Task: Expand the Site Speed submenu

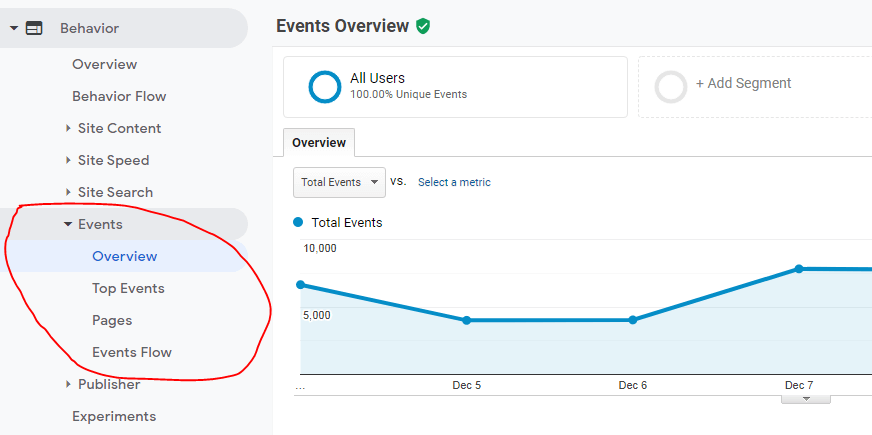Action: click(68, 160)
